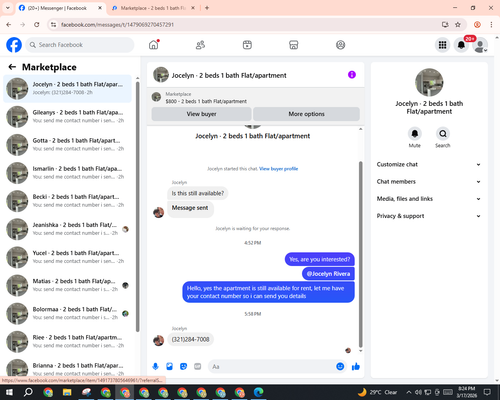Expand Customize chat section
The width and height of the screenshot is (500, 400).
tap(429, 164)
